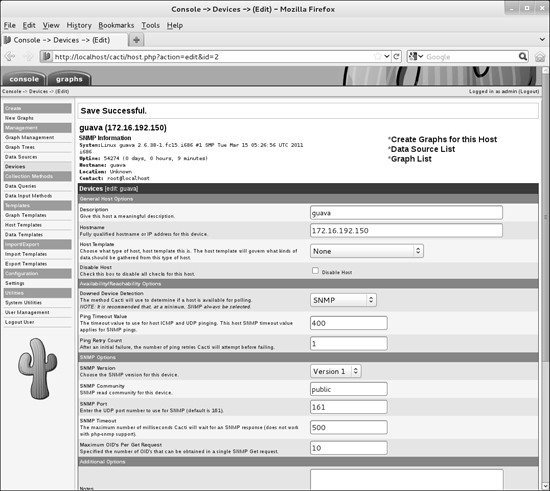Screen dimensions: 550x491
Task: Open System Utilities in sidebar
Action: [x=24, y=303]
